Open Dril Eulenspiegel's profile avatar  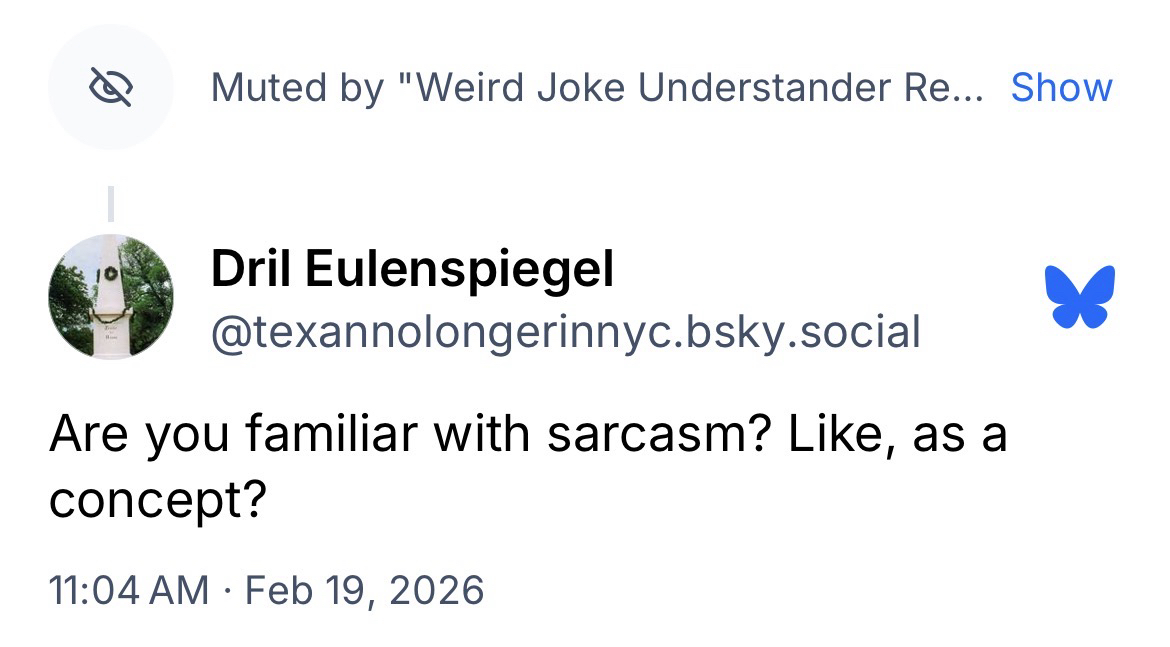(x=110, y=297)
